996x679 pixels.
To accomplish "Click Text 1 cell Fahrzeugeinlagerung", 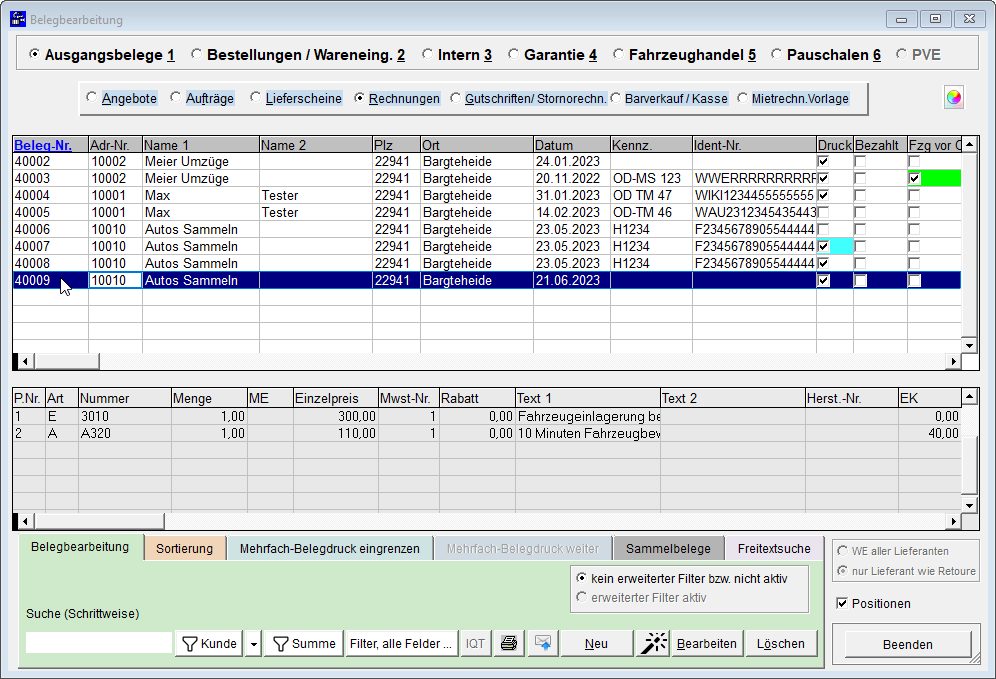I will click(x=588, y=416).
